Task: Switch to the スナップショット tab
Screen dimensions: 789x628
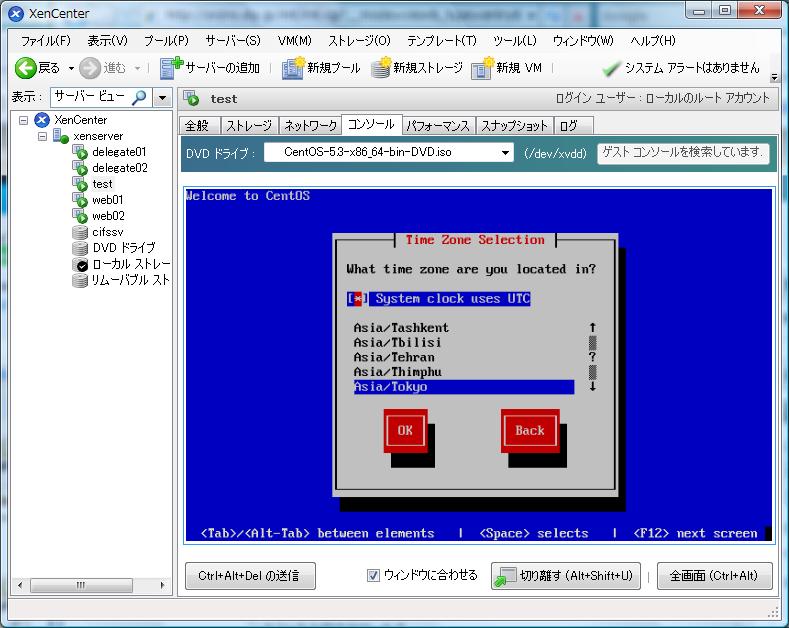Action: (x=514, y=125)
